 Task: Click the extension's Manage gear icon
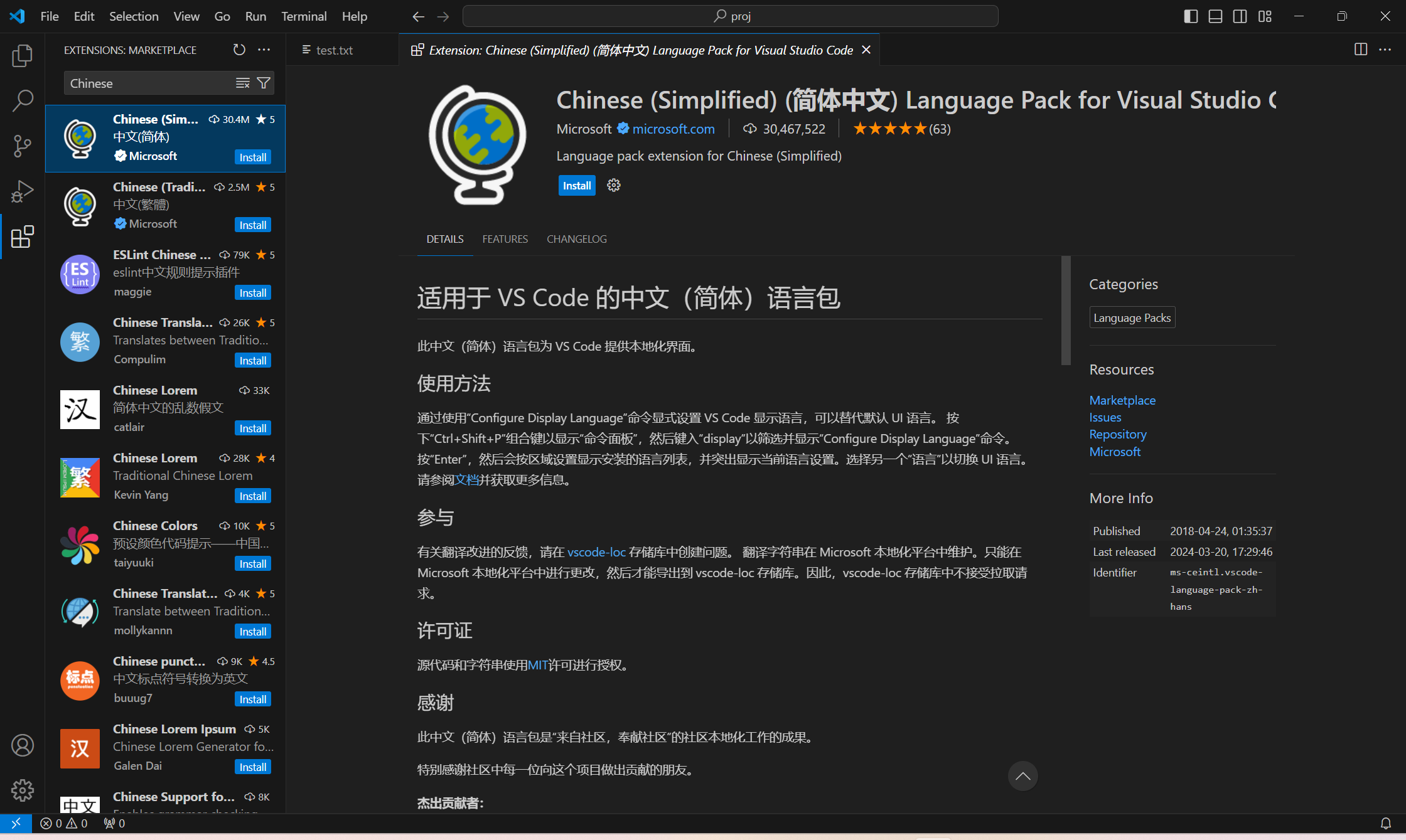click(x=614, y=185)
